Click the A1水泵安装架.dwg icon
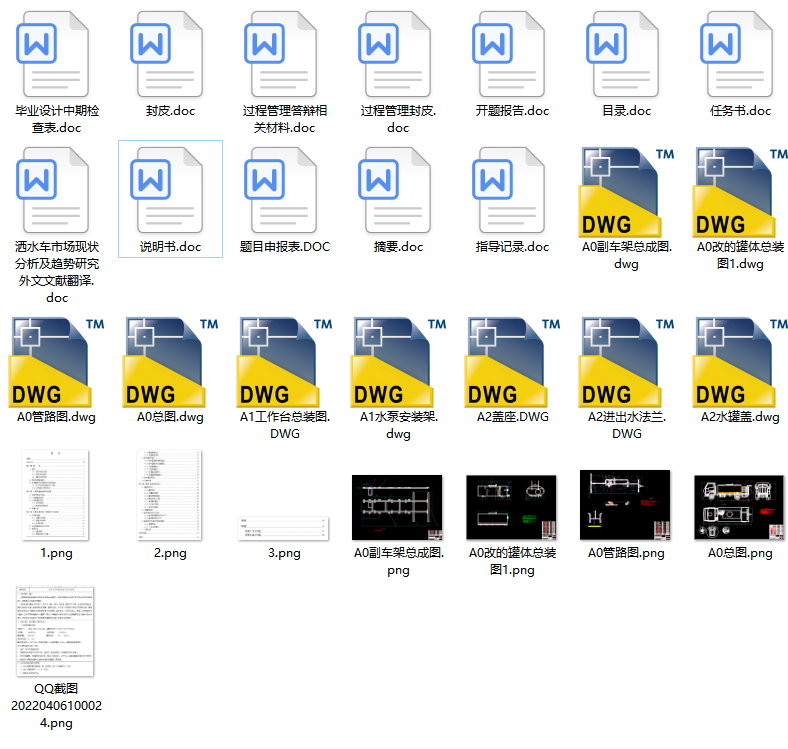The height and width of the screenshot is (749, 788). [398, 361]
